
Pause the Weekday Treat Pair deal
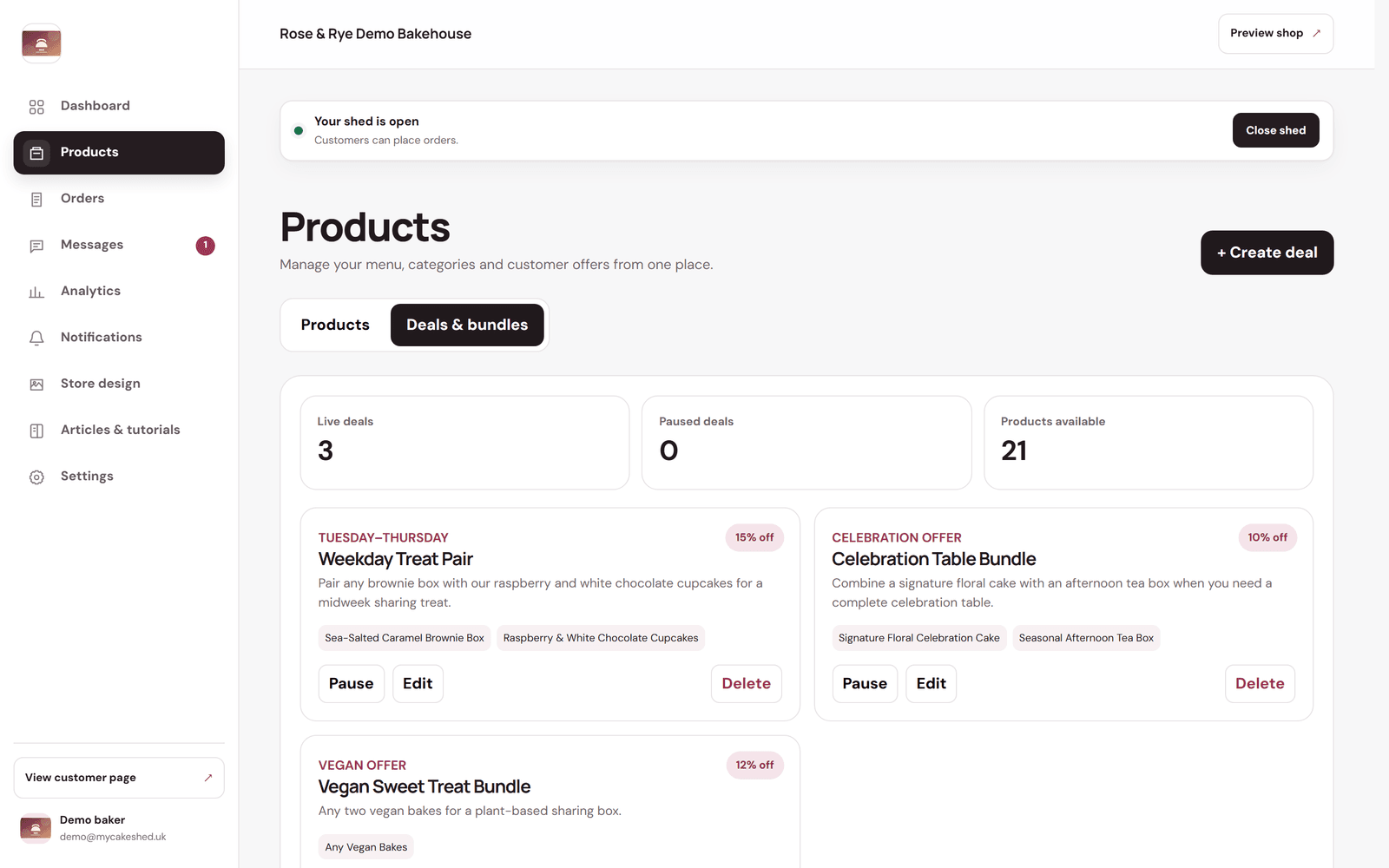tap(351, 684)
